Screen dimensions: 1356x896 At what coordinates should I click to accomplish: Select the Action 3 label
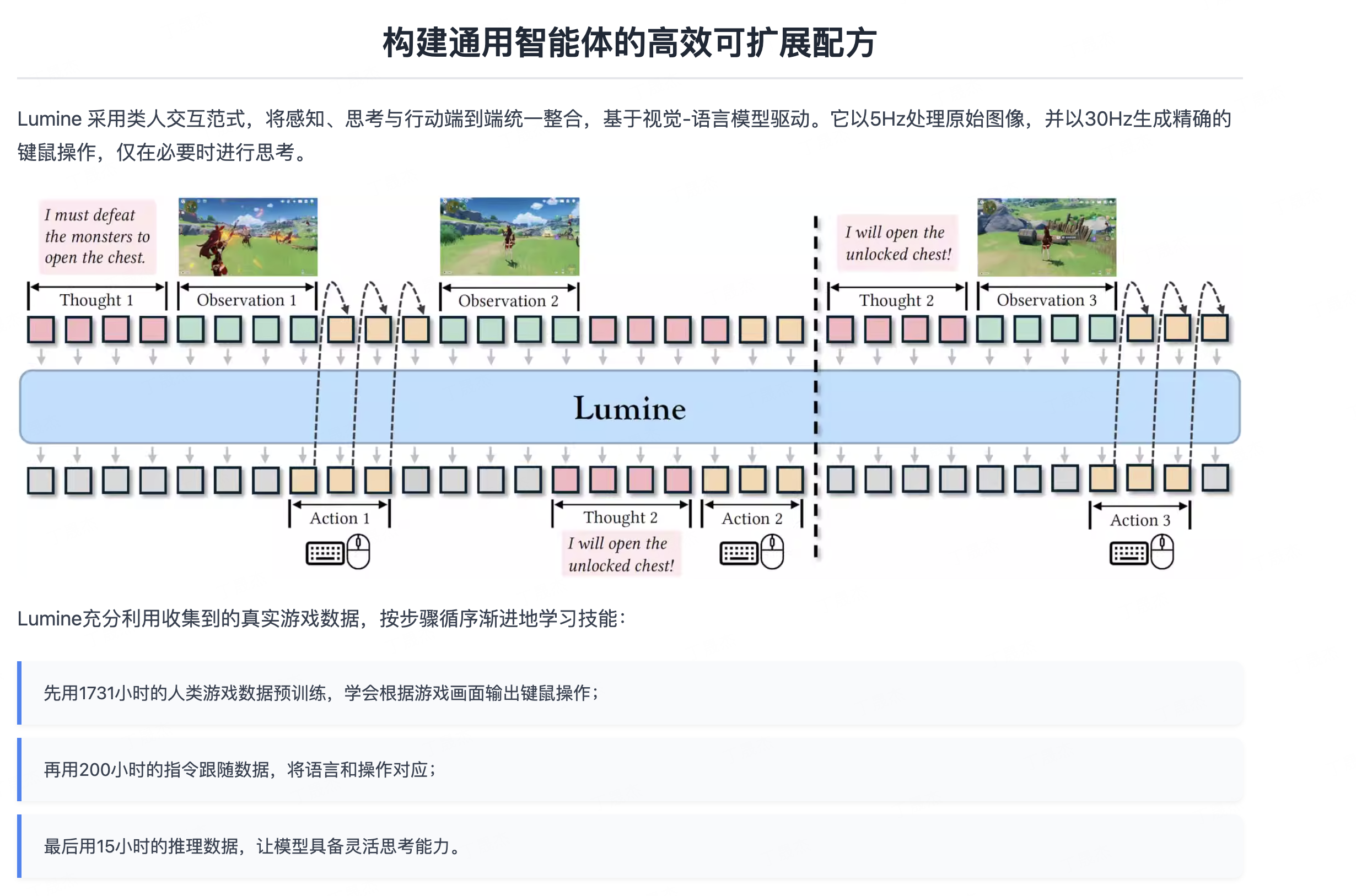(1139, 520)
